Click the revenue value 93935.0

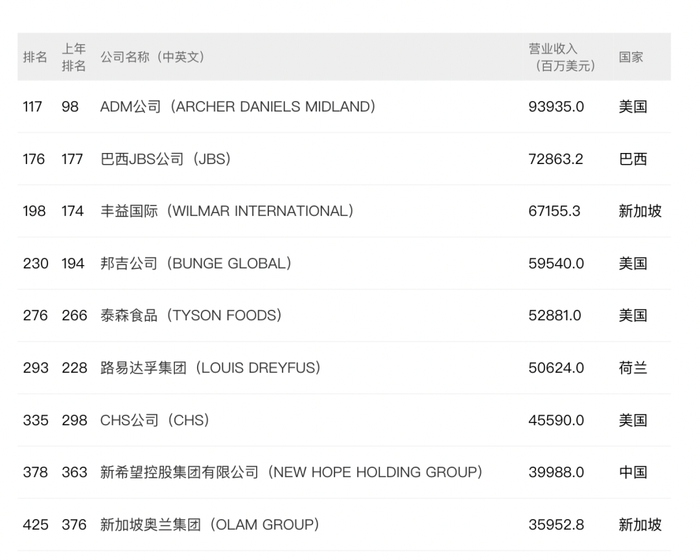pyautogui.click(x=556, y=107)
